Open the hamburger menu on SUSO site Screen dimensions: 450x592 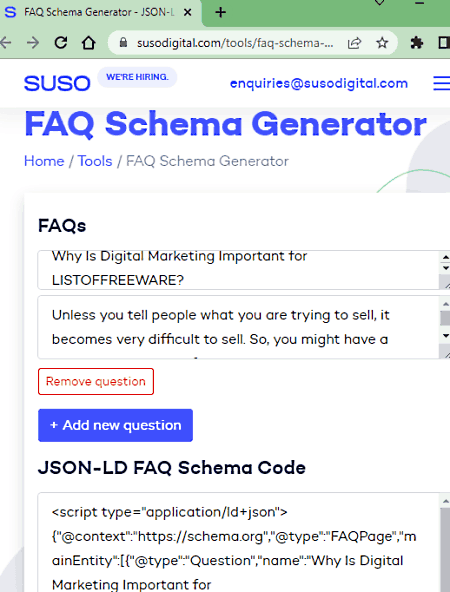click(x=441, y=83)
